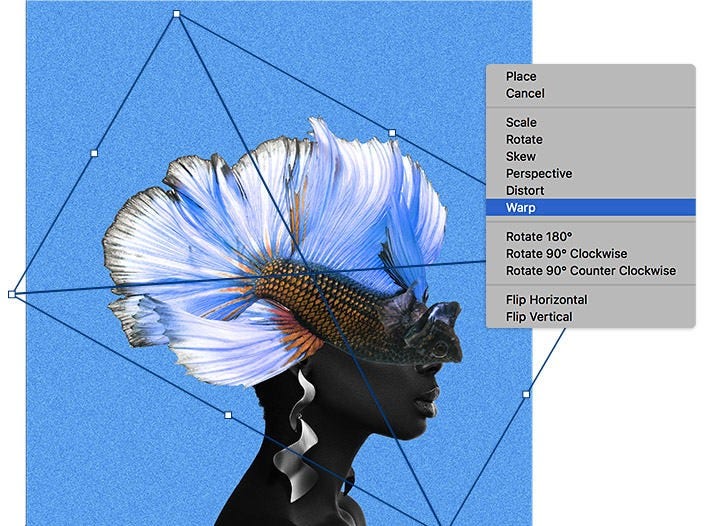This screenshot has height=526, width=720.
Task: Choose Flip Horizontal from the menu
Action: click(591, 300)
